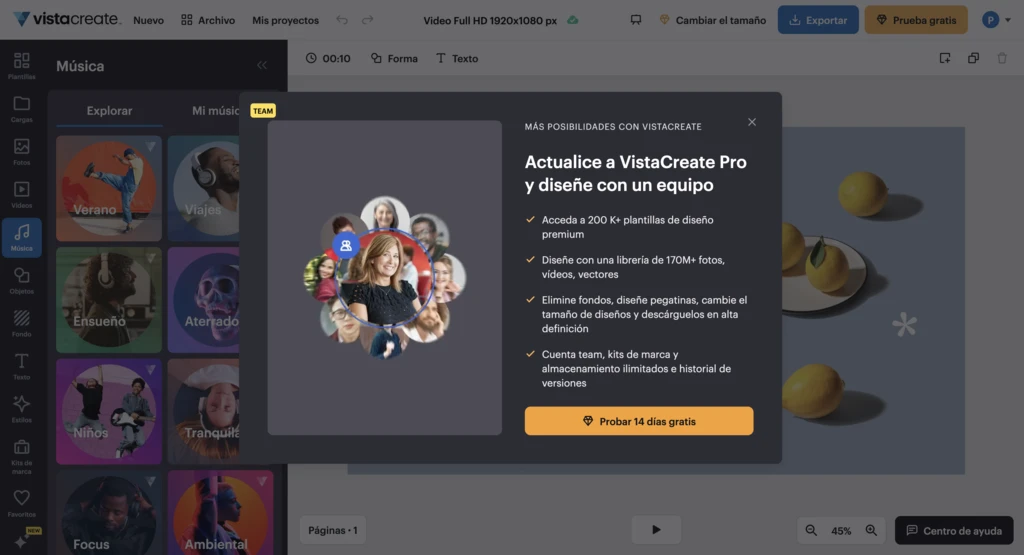This screenshot has width=1024, height=555.
Task: Open the Texto sidebar panel
Action: coord(22,366)
